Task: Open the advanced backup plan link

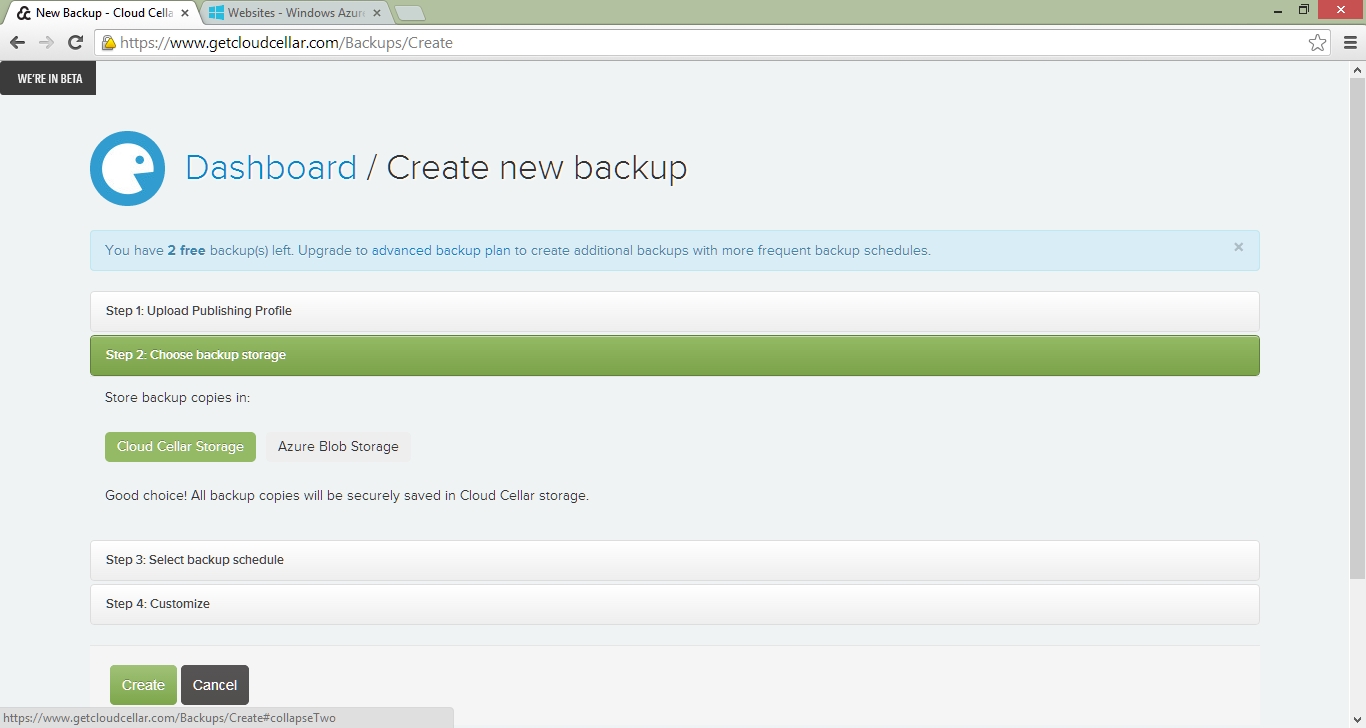Action: point(441,251)
